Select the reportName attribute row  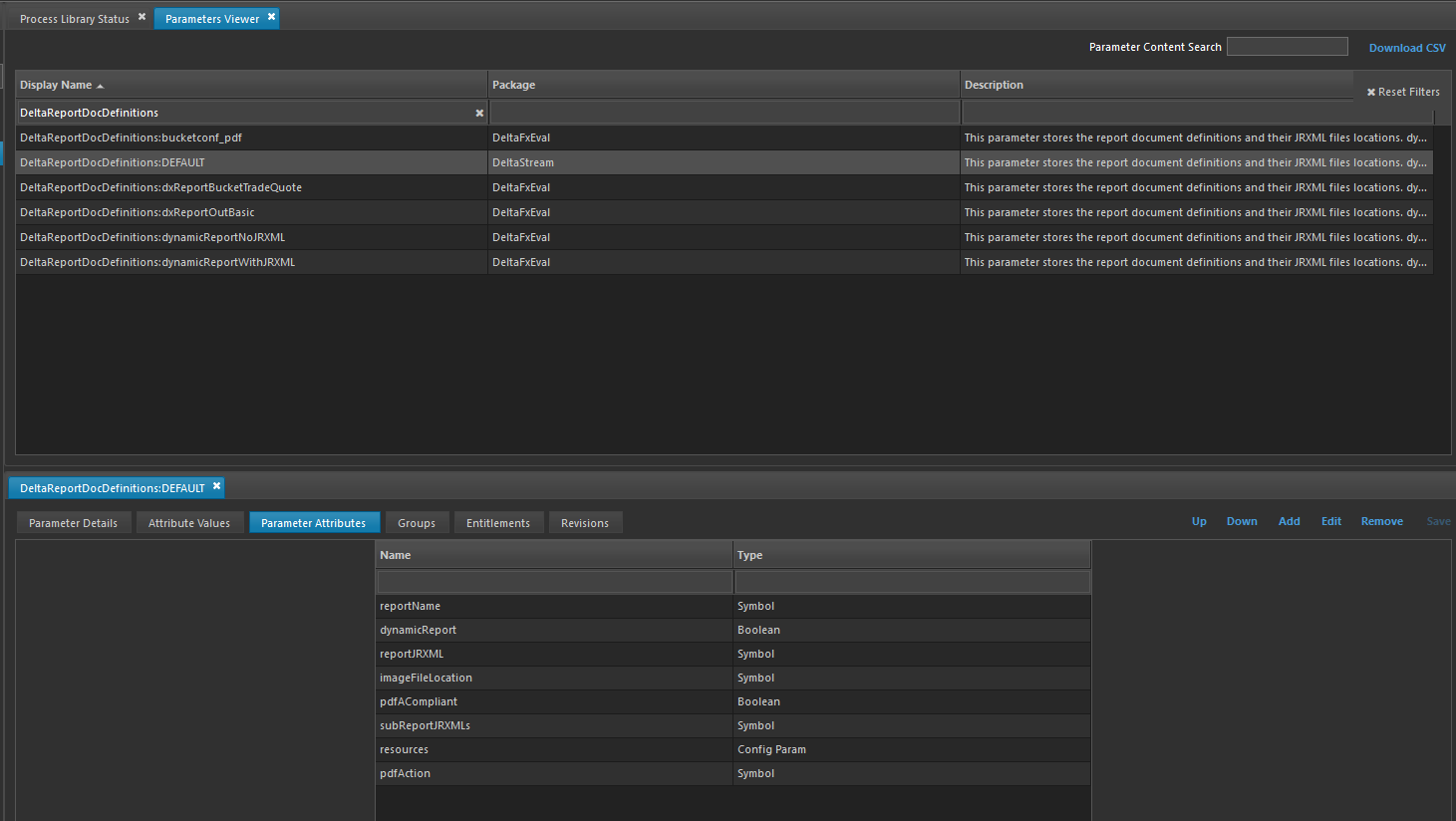pos(732,606)
